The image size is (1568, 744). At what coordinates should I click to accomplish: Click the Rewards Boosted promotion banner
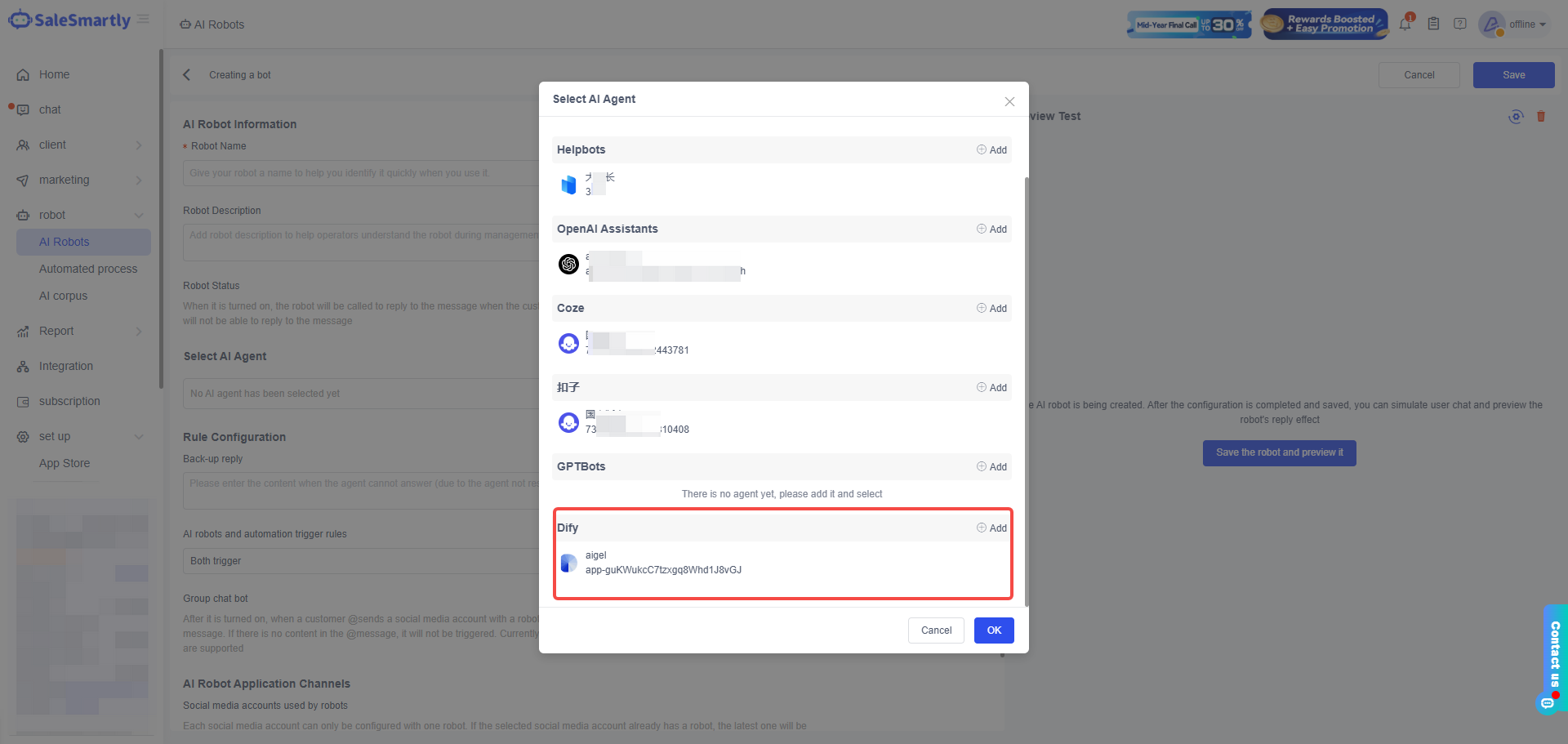coord(1324,25)
